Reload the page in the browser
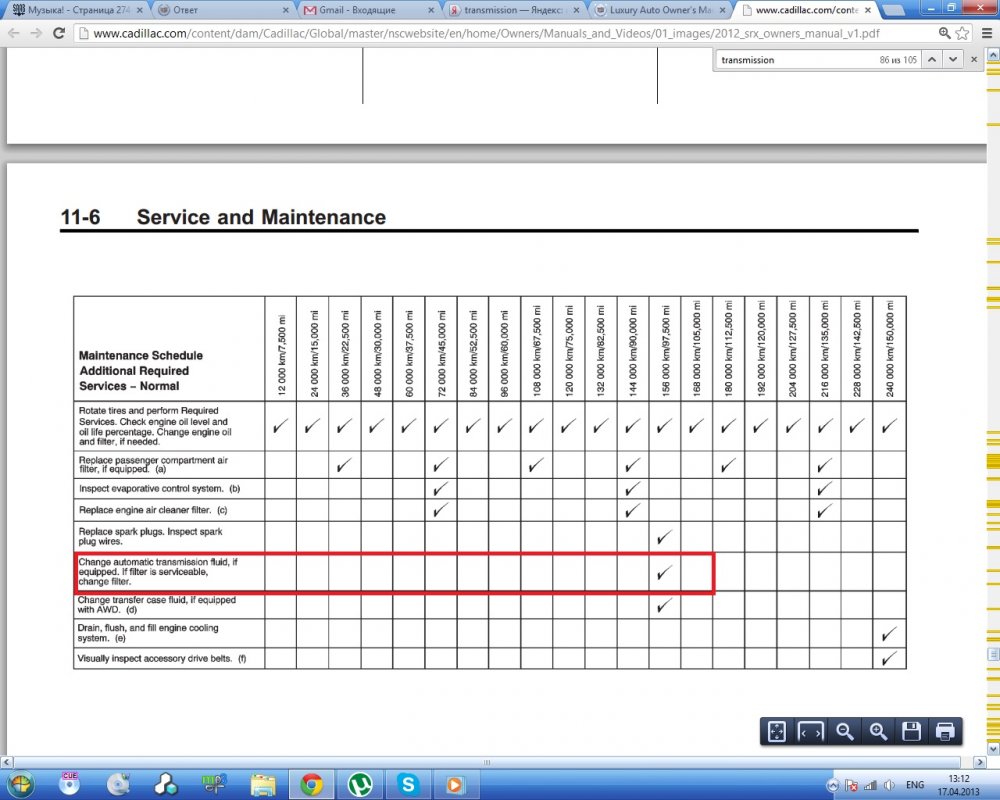Viewport: 1000px width, 800px height. [59, 33]
